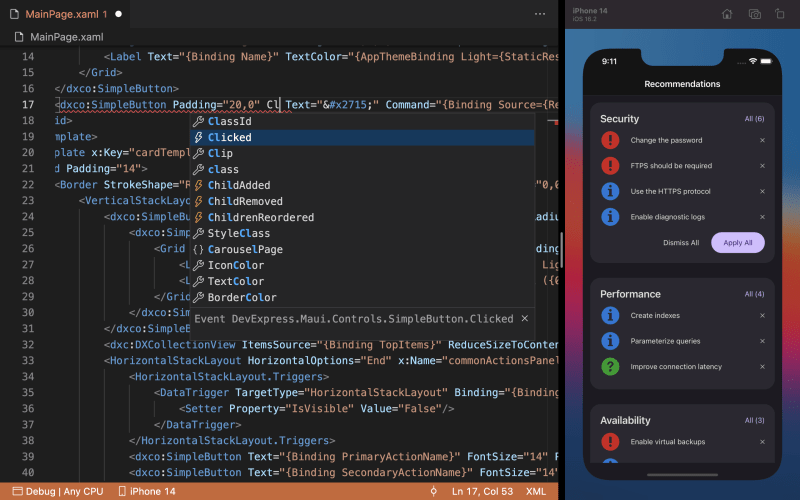Click MainPage.xaml in the breadcrumb bar

click(66, 37)
